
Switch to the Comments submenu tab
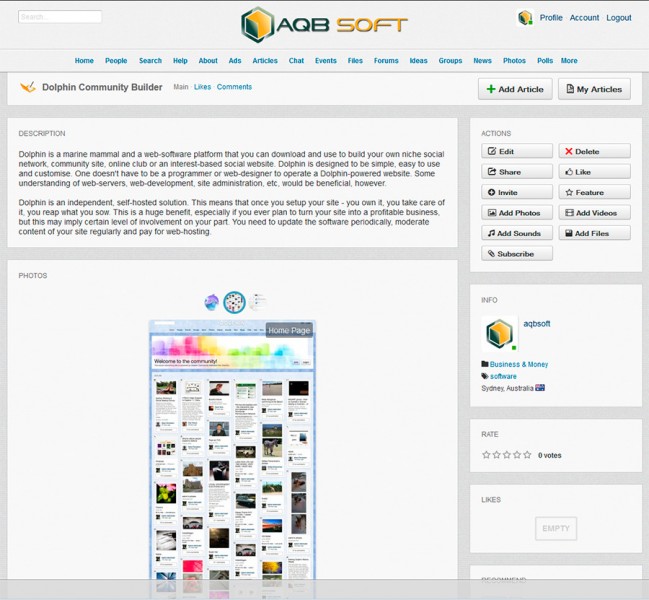[x=234, y=87]
